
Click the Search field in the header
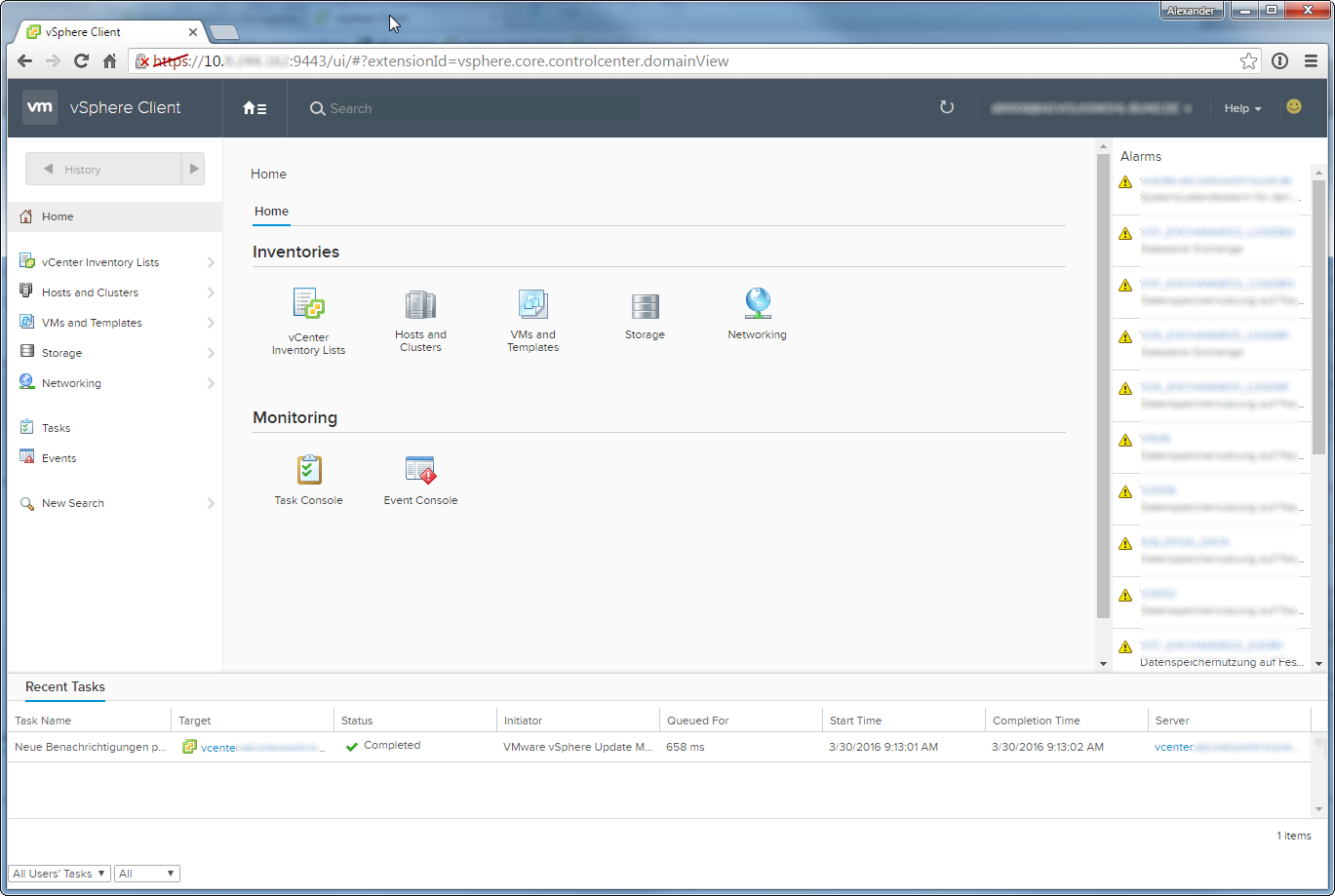pyautogui.click(x=351, y=108)
